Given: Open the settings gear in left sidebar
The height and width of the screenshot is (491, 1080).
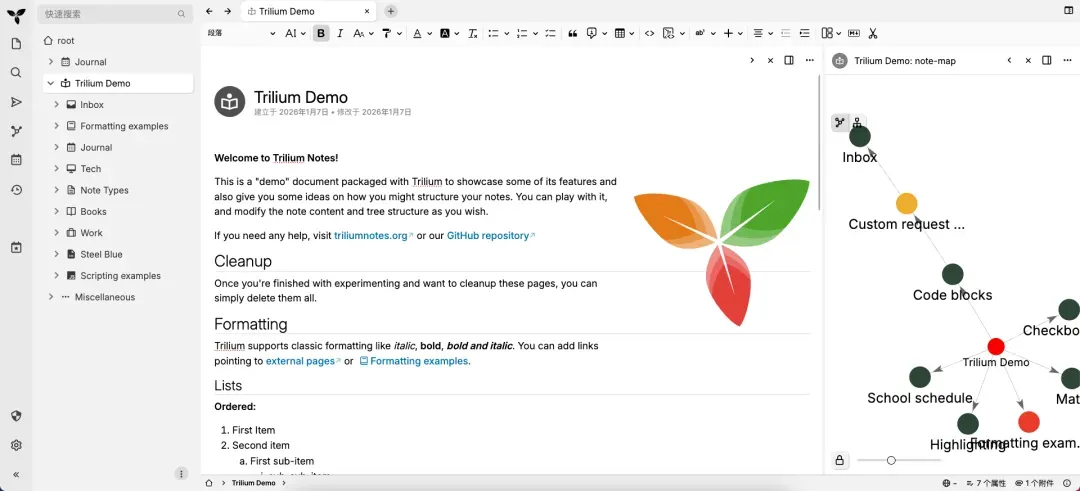Looking at the screenshot, I should point(16,445).
